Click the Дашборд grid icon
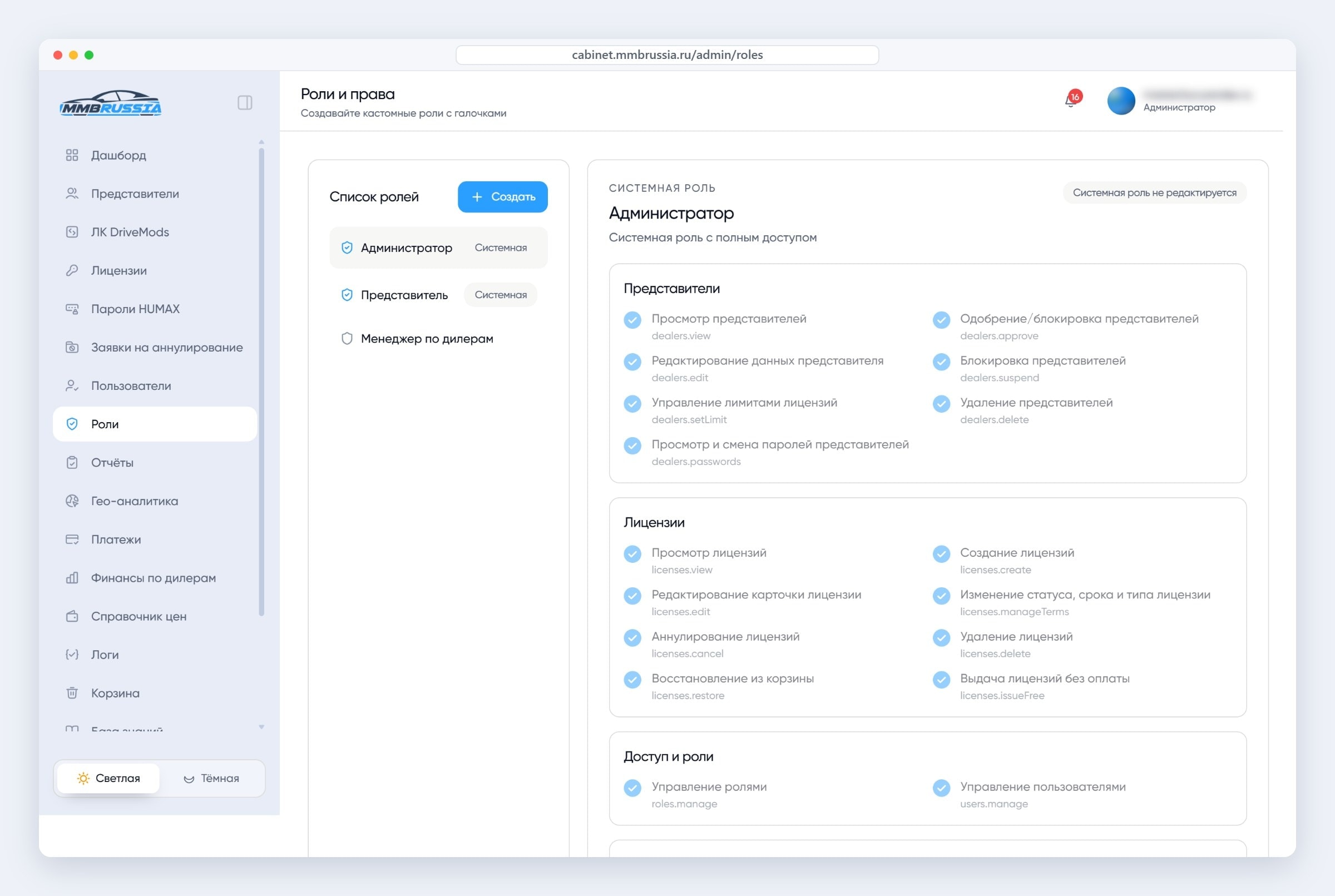1335x896 pixels. point(72,155)
